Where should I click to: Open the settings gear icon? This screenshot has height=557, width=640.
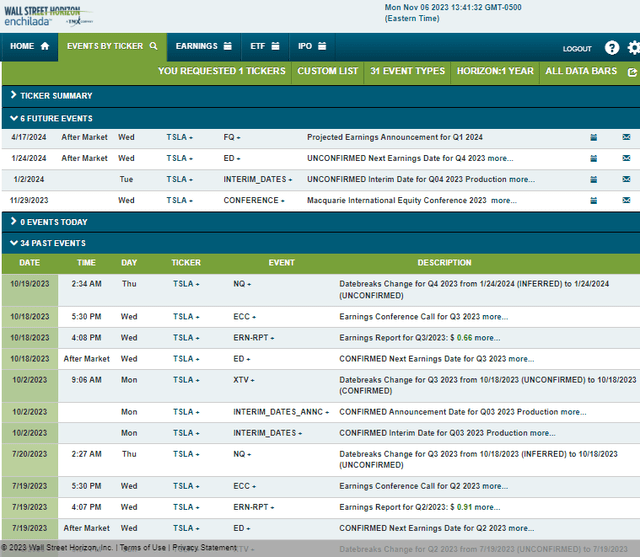click(x=634, y=48)
